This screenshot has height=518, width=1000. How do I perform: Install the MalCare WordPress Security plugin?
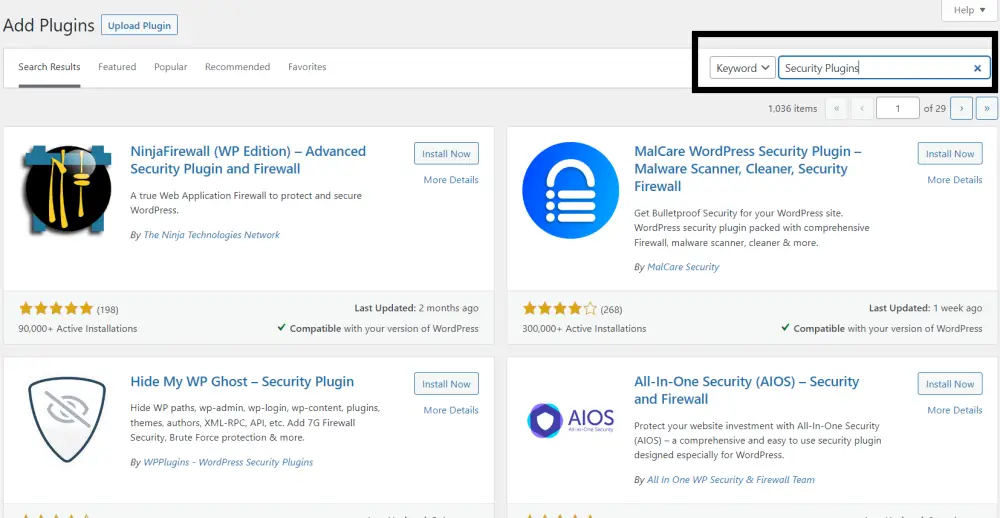click(x=950, y=154)
